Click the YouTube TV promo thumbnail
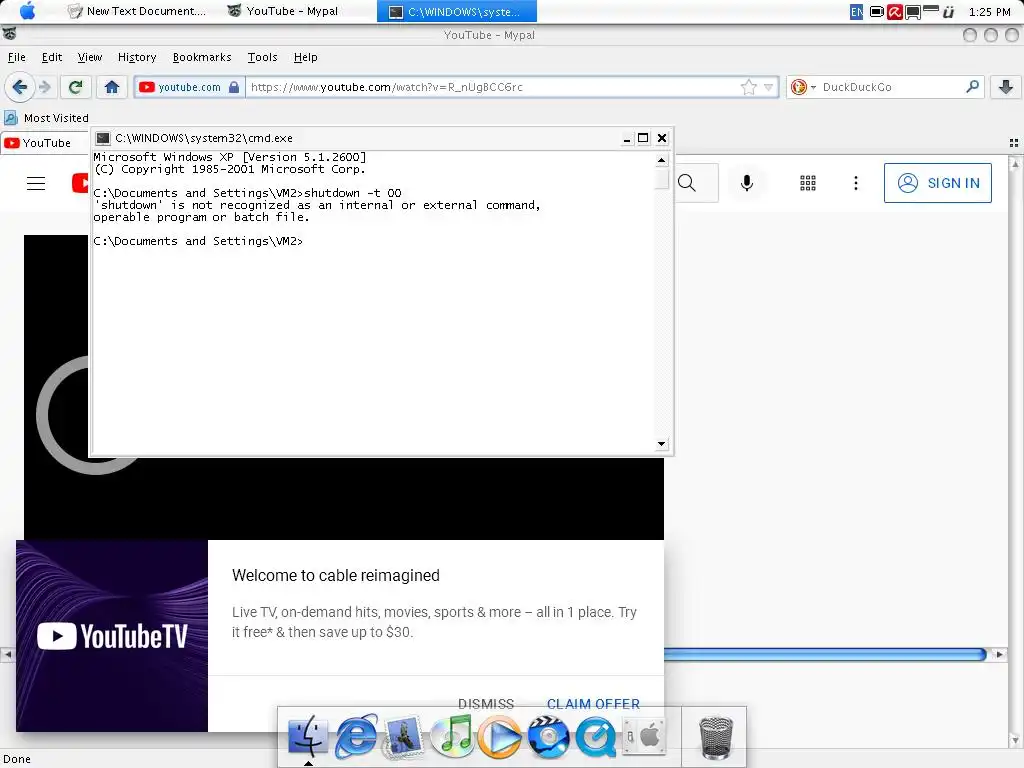The height and width of the screenshot is (768, 1024). point(112,635)
